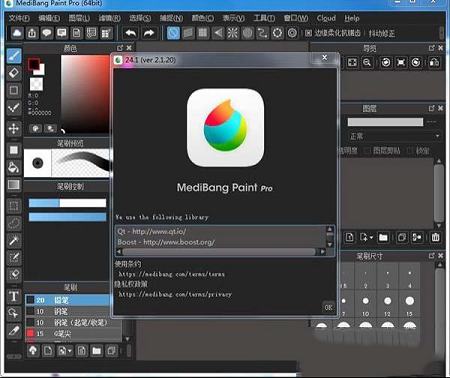Enable the radial snap guide

click(233, 33)
